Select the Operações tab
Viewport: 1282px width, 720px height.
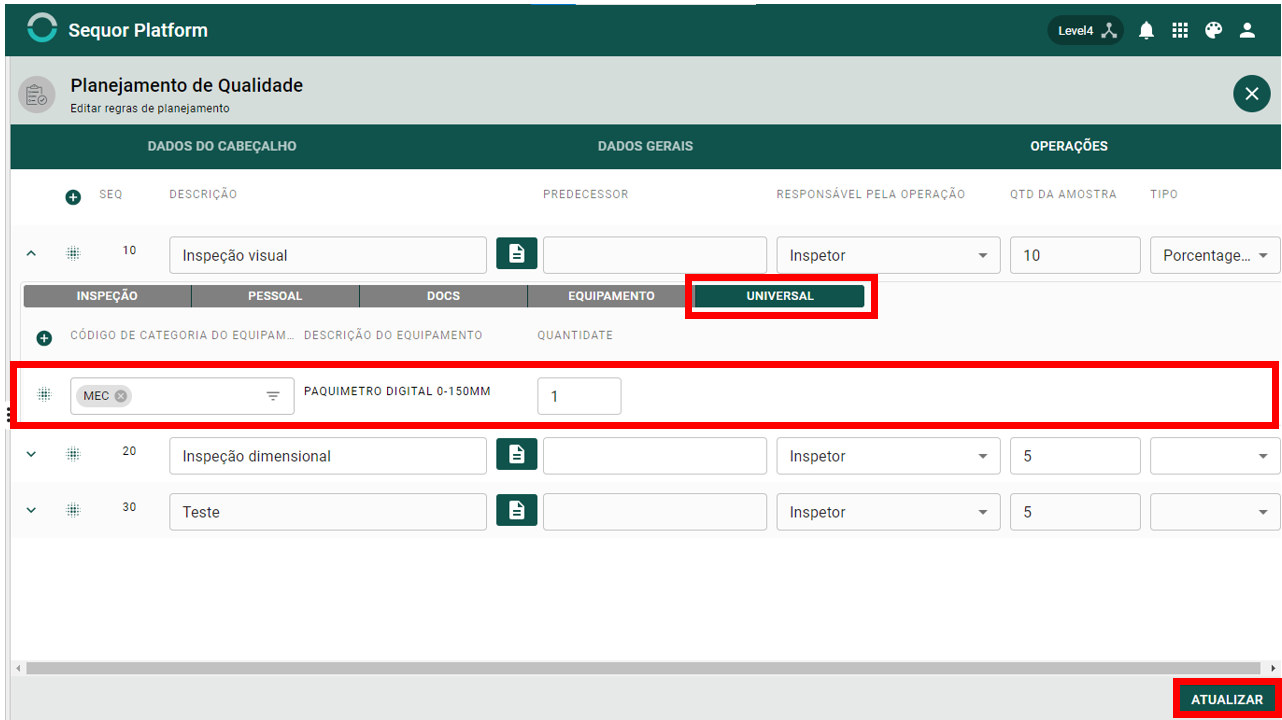[1069, 146]
